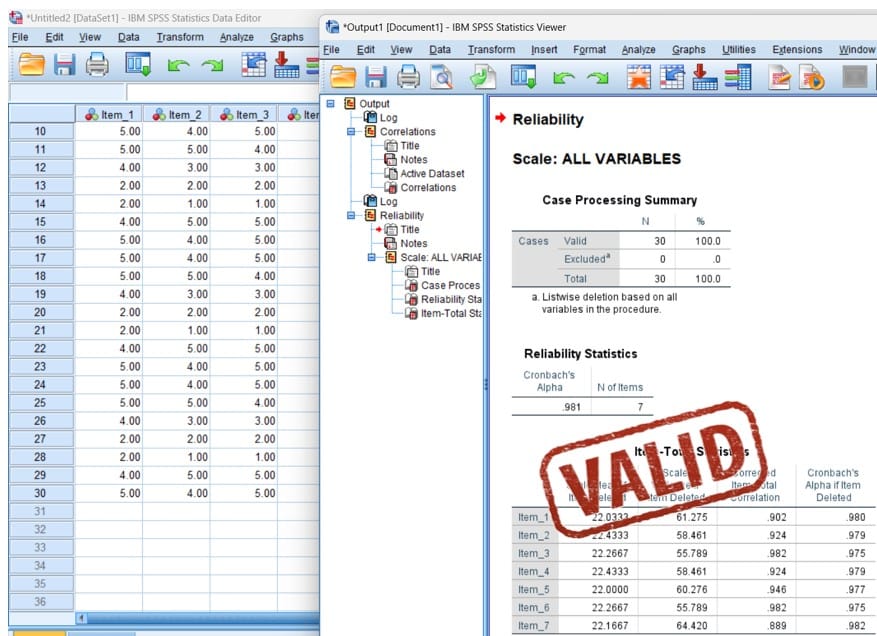
Task: Collapse the Output root tree node
Action: (331, 103)
